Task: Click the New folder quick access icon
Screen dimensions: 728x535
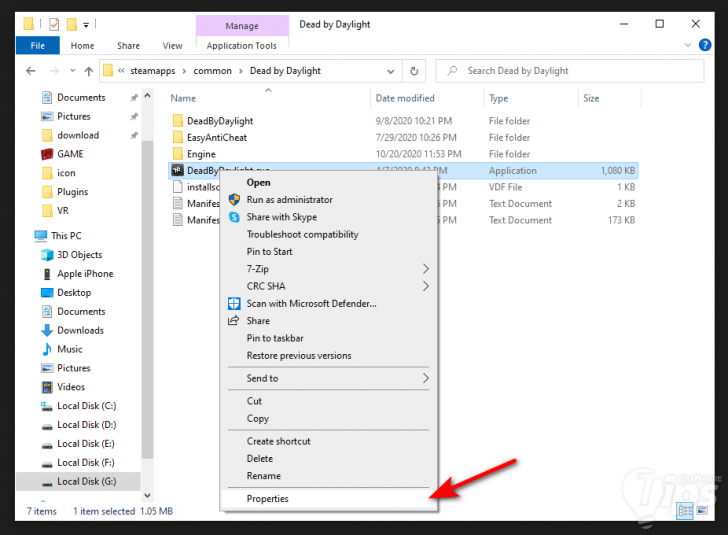Action: [72, 24]
